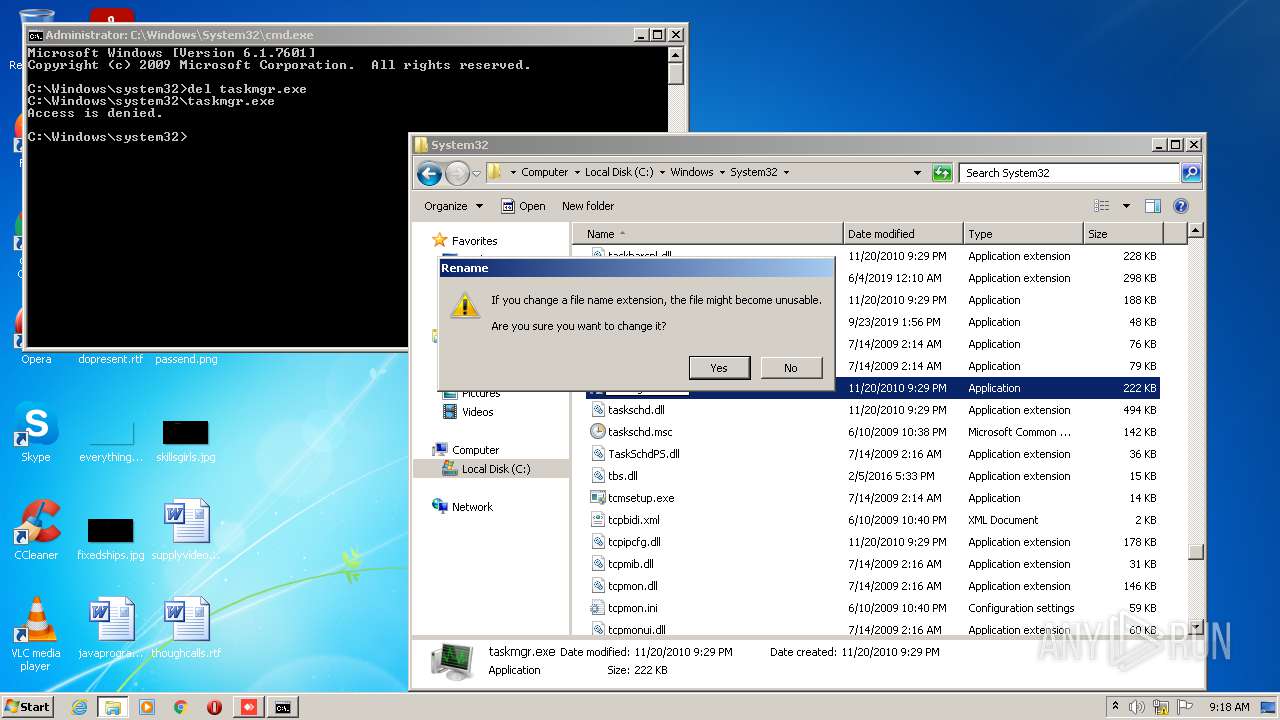Expand the System32 breadcrumb arrow
1280x720 pixels.
click(786, 172)
